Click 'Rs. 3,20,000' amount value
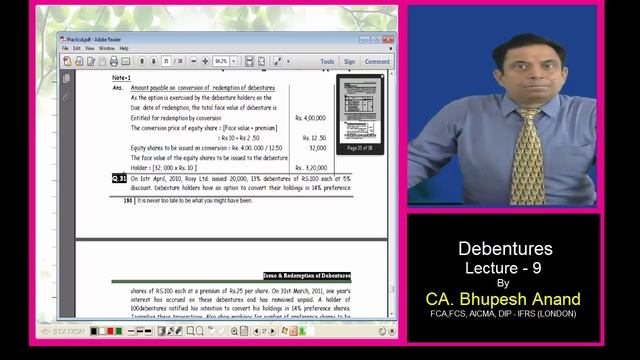 click(311, 168)
